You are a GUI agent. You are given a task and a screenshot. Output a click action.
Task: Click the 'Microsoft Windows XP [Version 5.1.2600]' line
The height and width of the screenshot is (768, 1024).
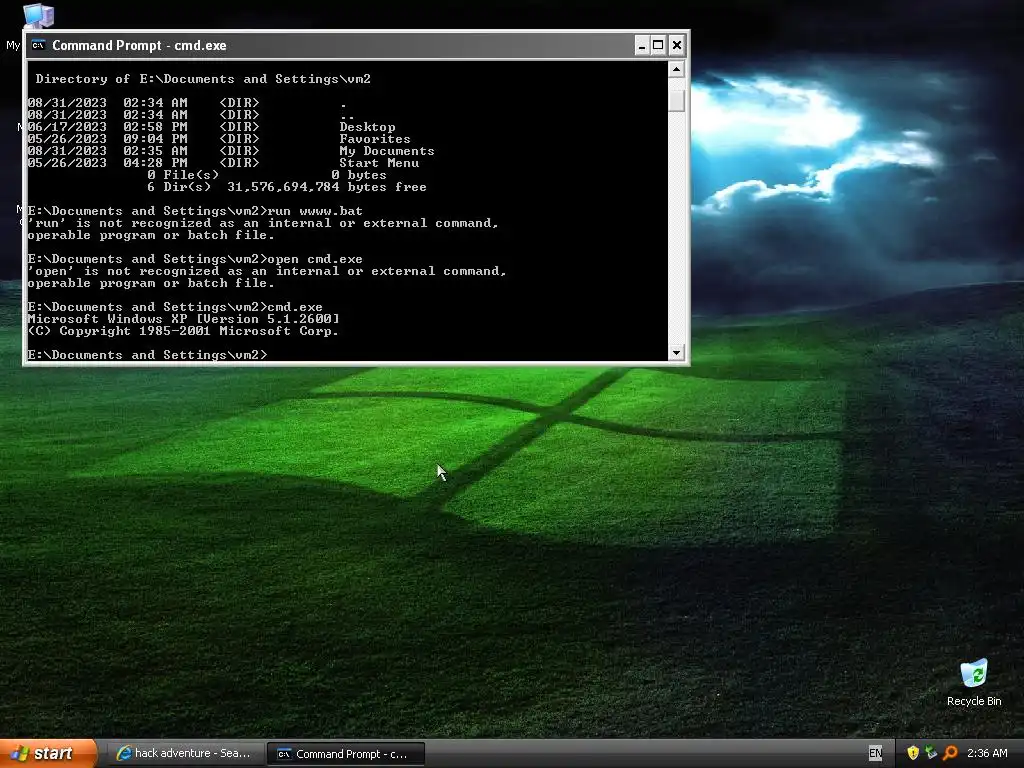pyautogui.click(x=184, y=319)
